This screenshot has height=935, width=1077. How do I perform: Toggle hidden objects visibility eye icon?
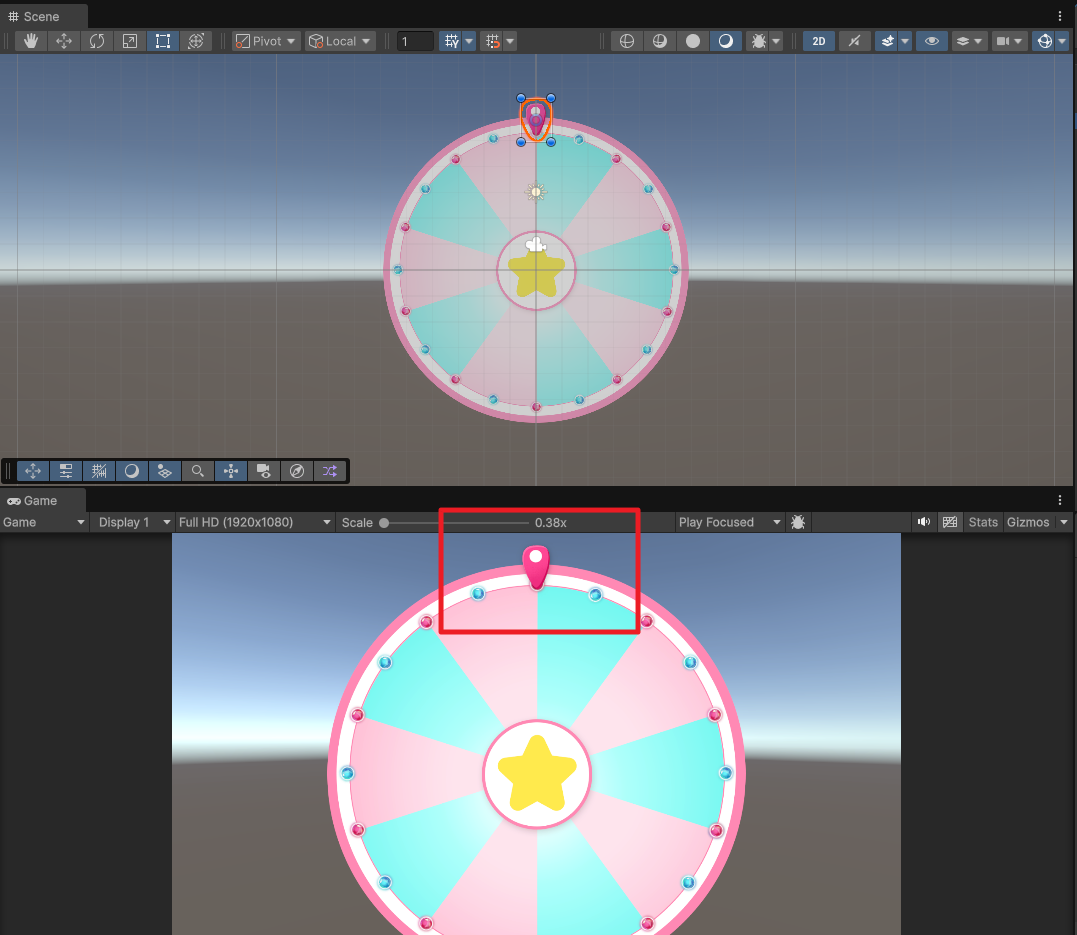[x=931, y=41]
